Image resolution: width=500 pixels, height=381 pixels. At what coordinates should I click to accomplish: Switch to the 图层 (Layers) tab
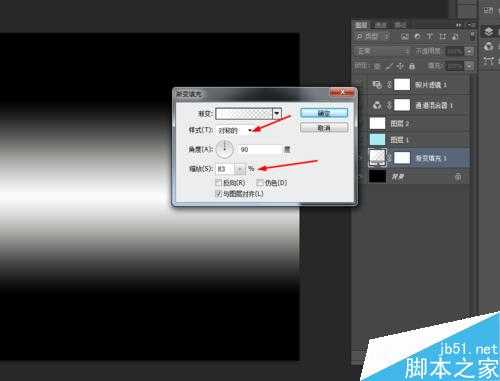click(x=361, y=25)
